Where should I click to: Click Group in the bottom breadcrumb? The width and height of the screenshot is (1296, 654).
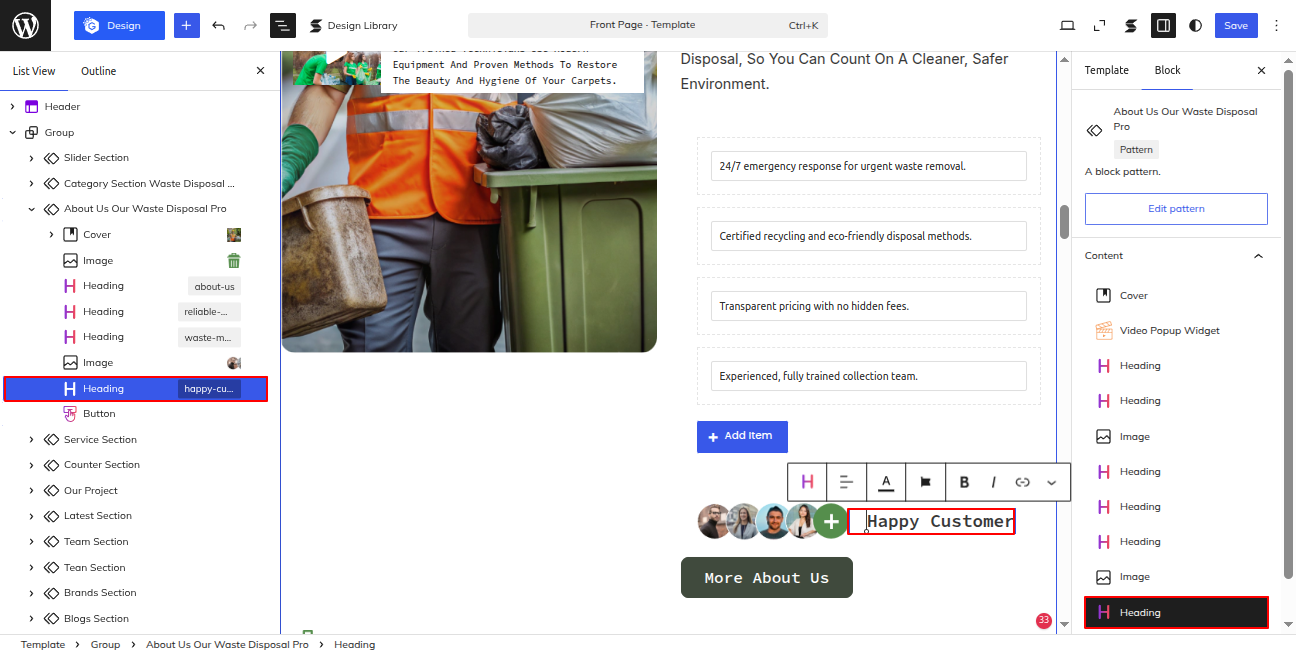click(x=105, y=645)
